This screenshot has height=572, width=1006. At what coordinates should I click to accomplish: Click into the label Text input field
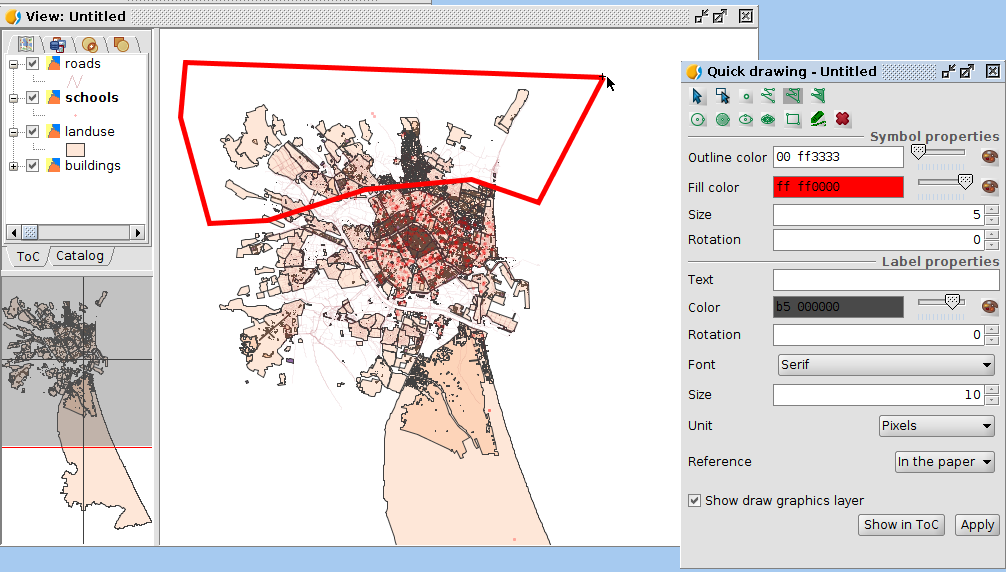(885, 280)
